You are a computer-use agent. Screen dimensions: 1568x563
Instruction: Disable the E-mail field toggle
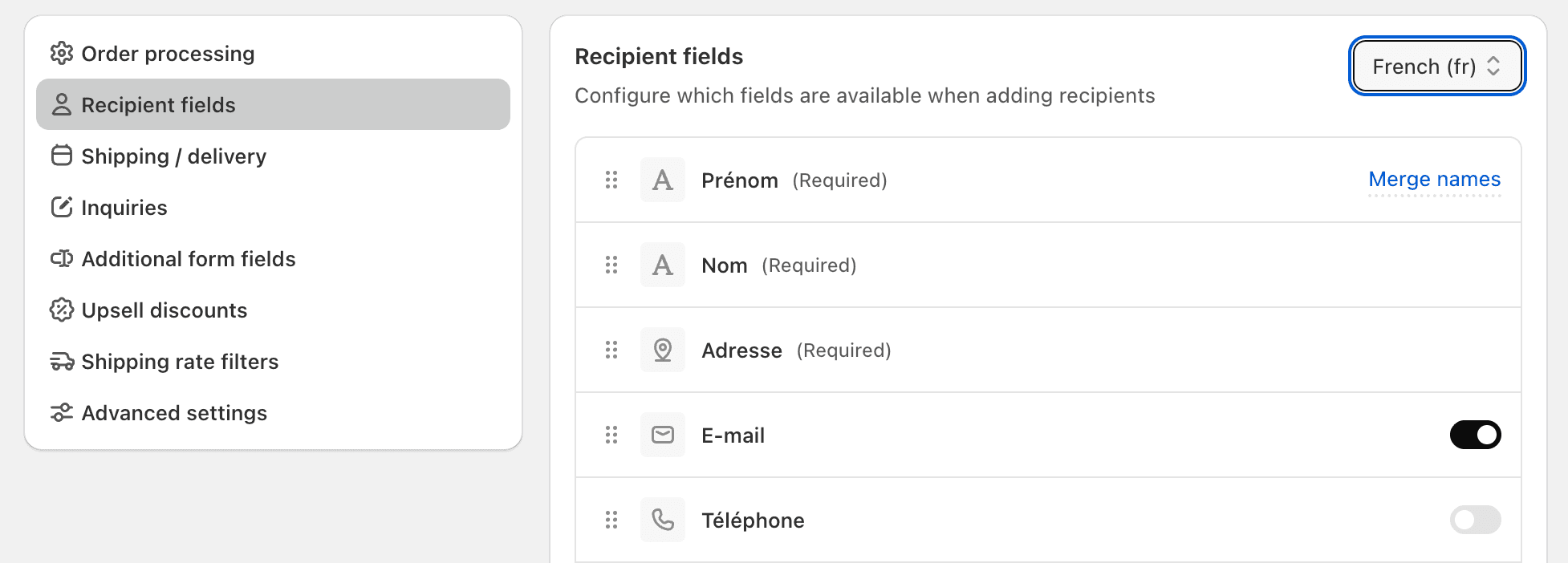point(1475,435)
